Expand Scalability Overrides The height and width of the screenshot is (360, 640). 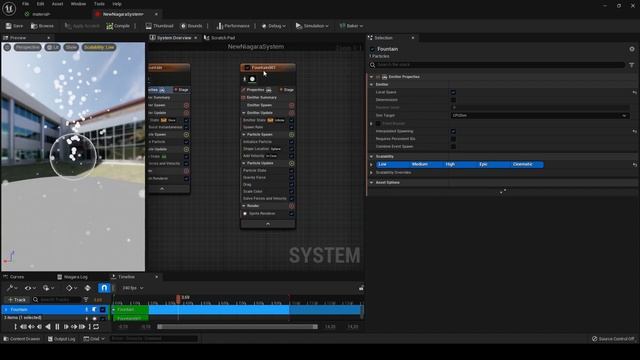(x=371, y=173)
